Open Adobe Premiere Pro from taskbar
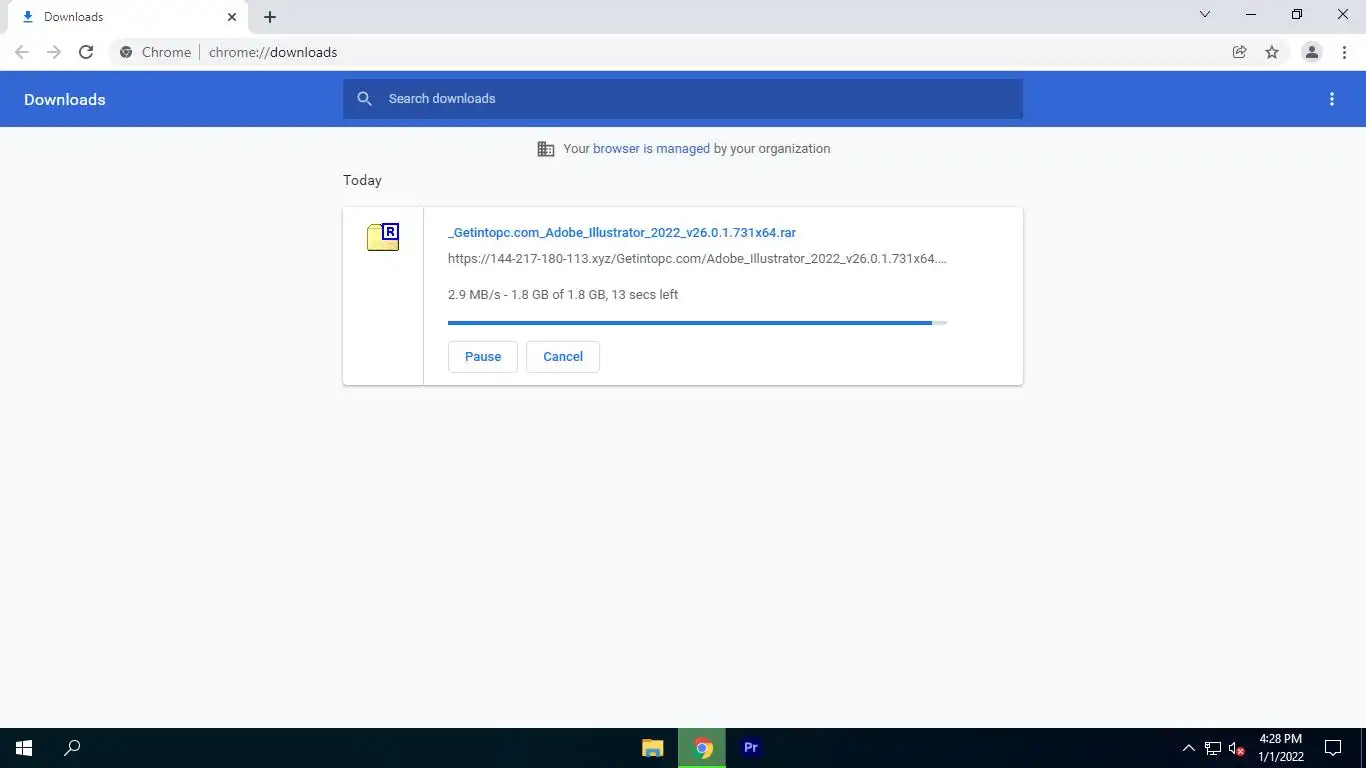Screen dimensions: 1366x768 (751, 748)
